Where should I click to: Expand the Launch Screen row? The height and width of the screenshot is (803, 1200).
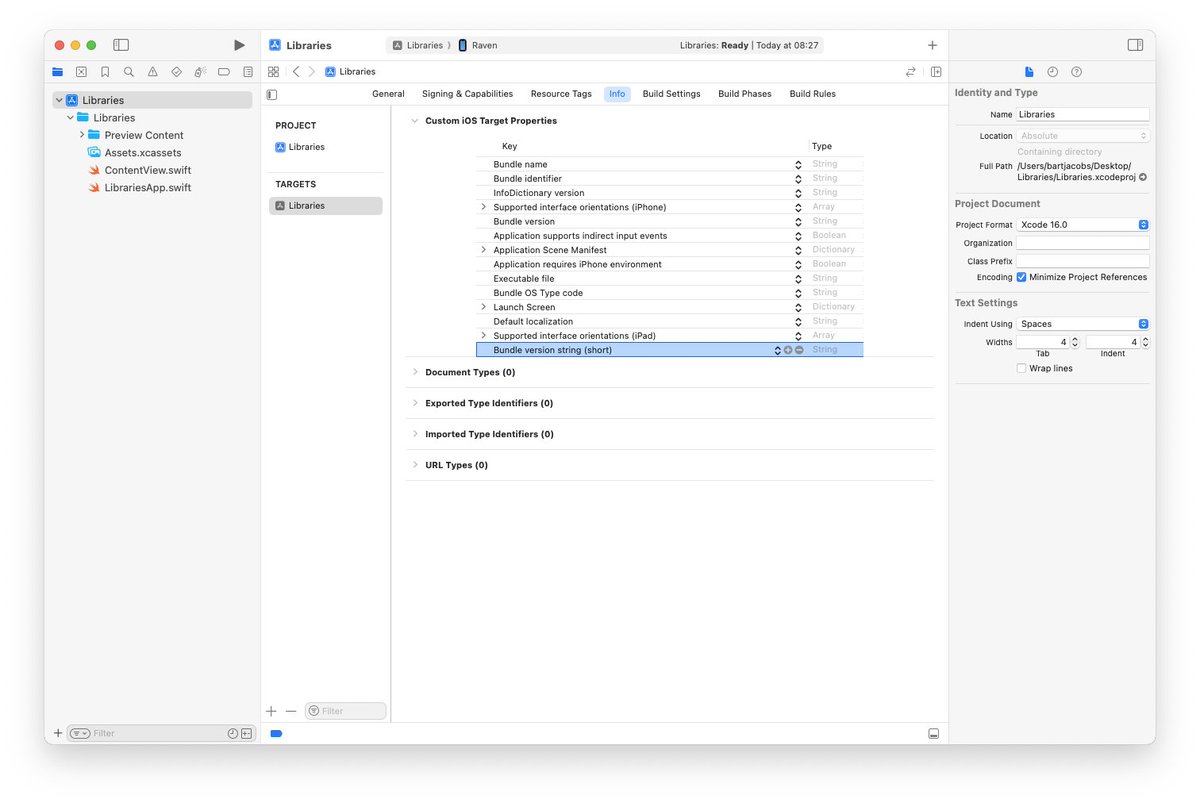pos(484,307)
